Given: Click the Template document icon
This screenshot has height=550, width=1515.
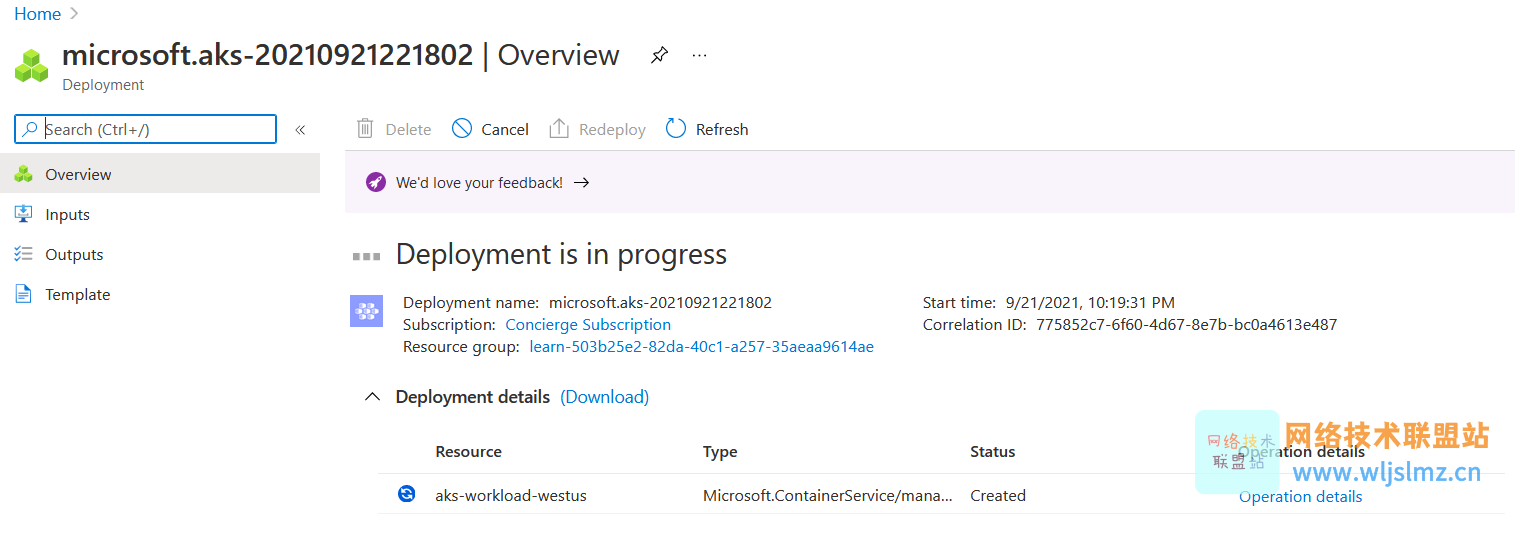Looking at the screenshot, I should pyautogui.click(x=23, y=294).
